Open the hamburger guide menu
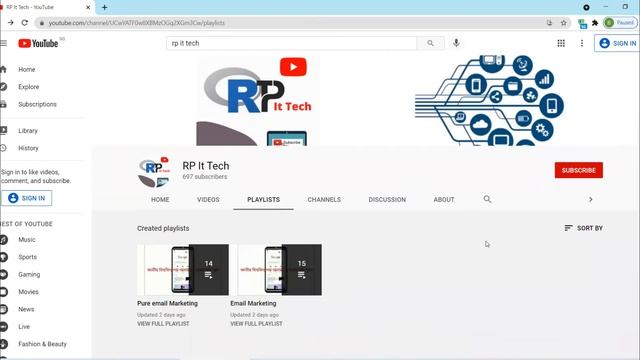 tap(4, 43)
